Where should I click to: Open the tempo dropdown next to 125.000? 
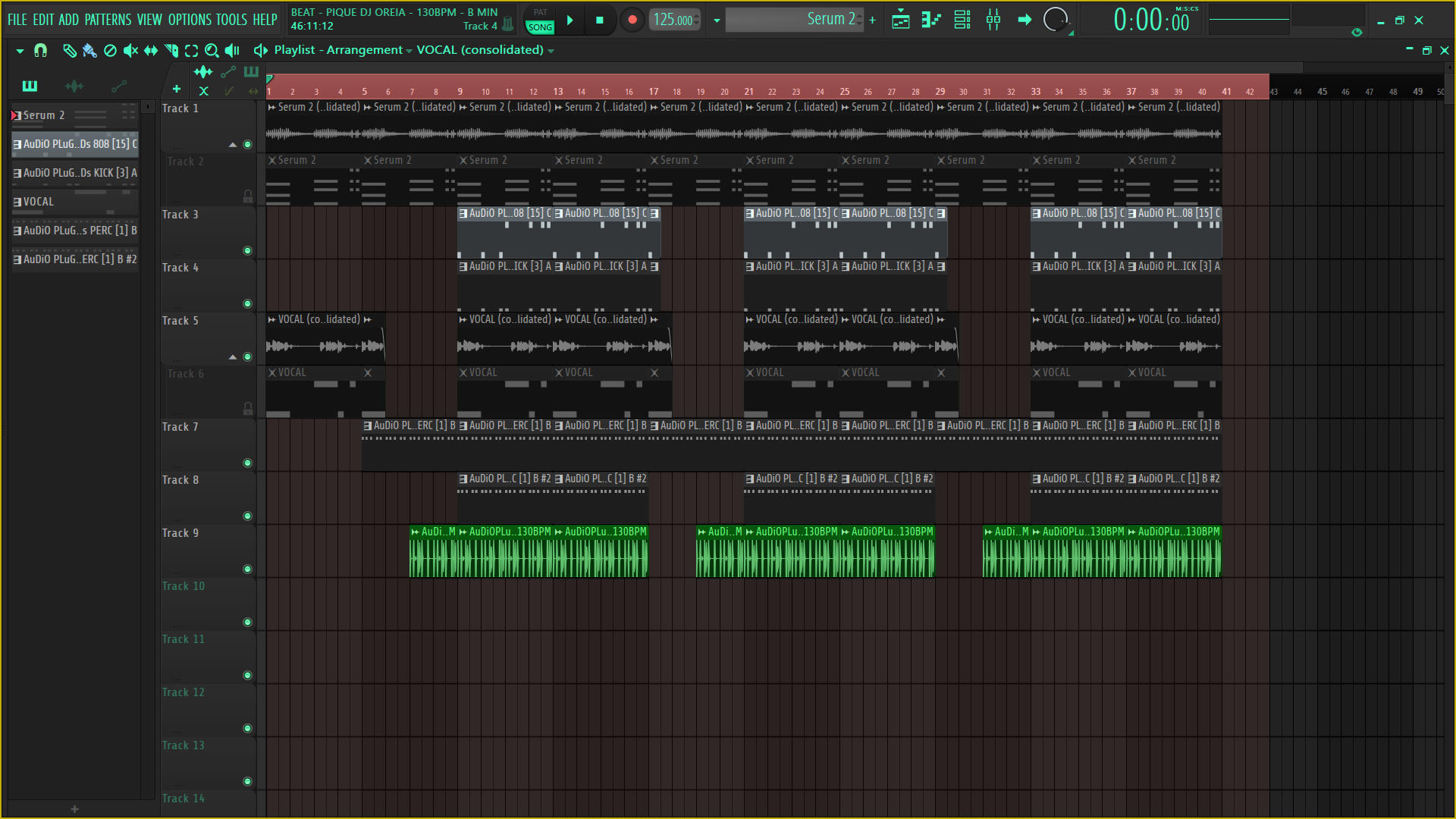pos(715,20)
